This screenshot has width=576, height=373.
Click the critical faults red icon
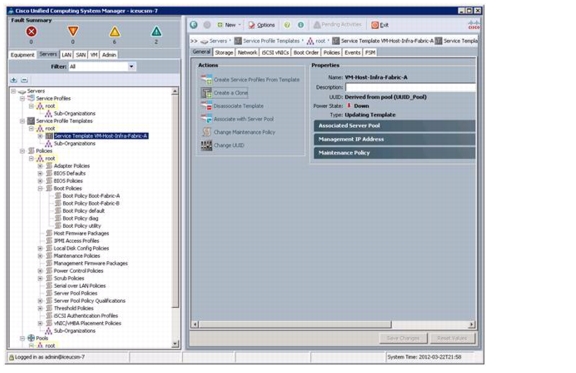32,32
